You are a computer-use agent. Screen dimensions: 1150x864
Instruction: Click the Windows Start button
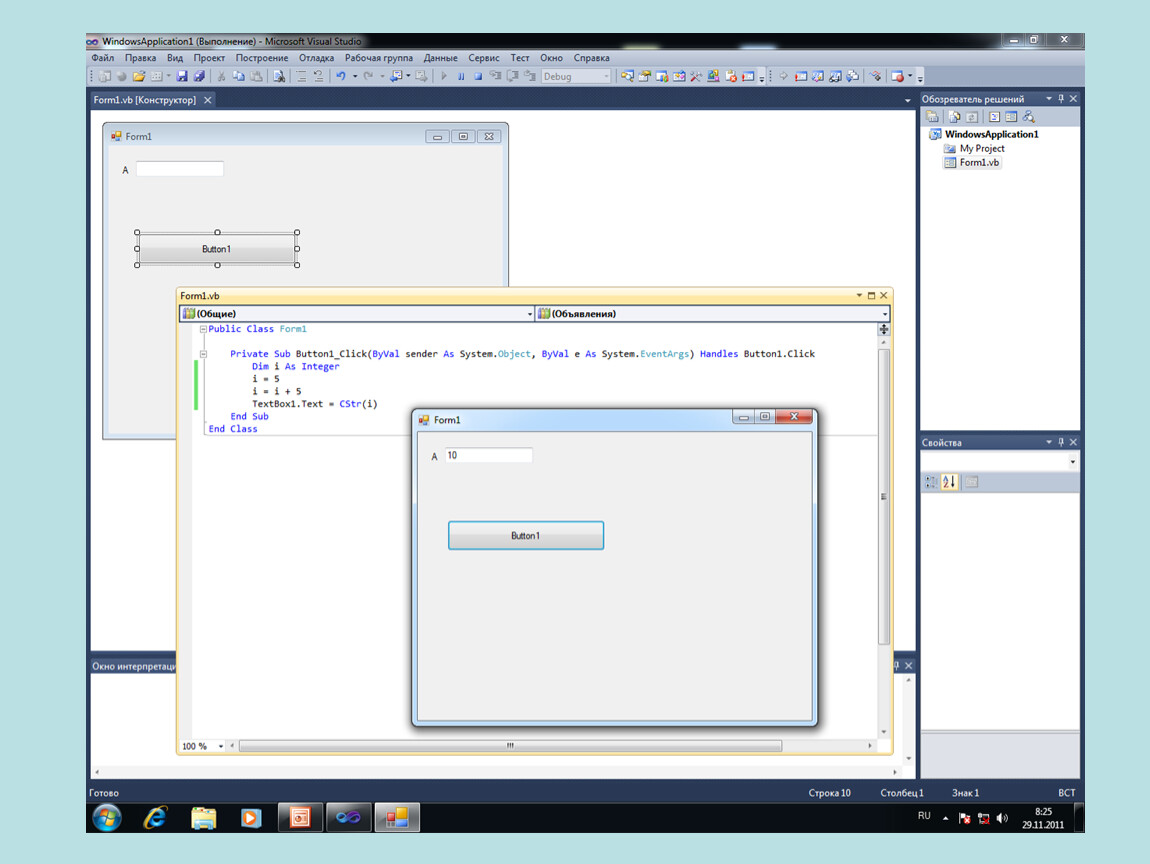pos(107,817)
